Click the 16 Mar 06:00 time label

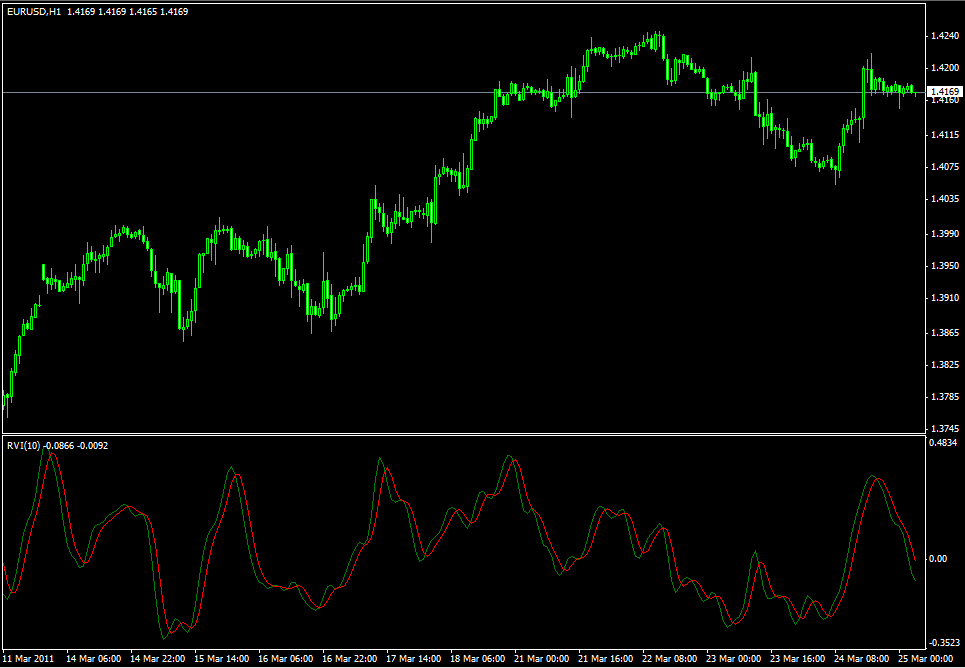click(x=285, y=658)
